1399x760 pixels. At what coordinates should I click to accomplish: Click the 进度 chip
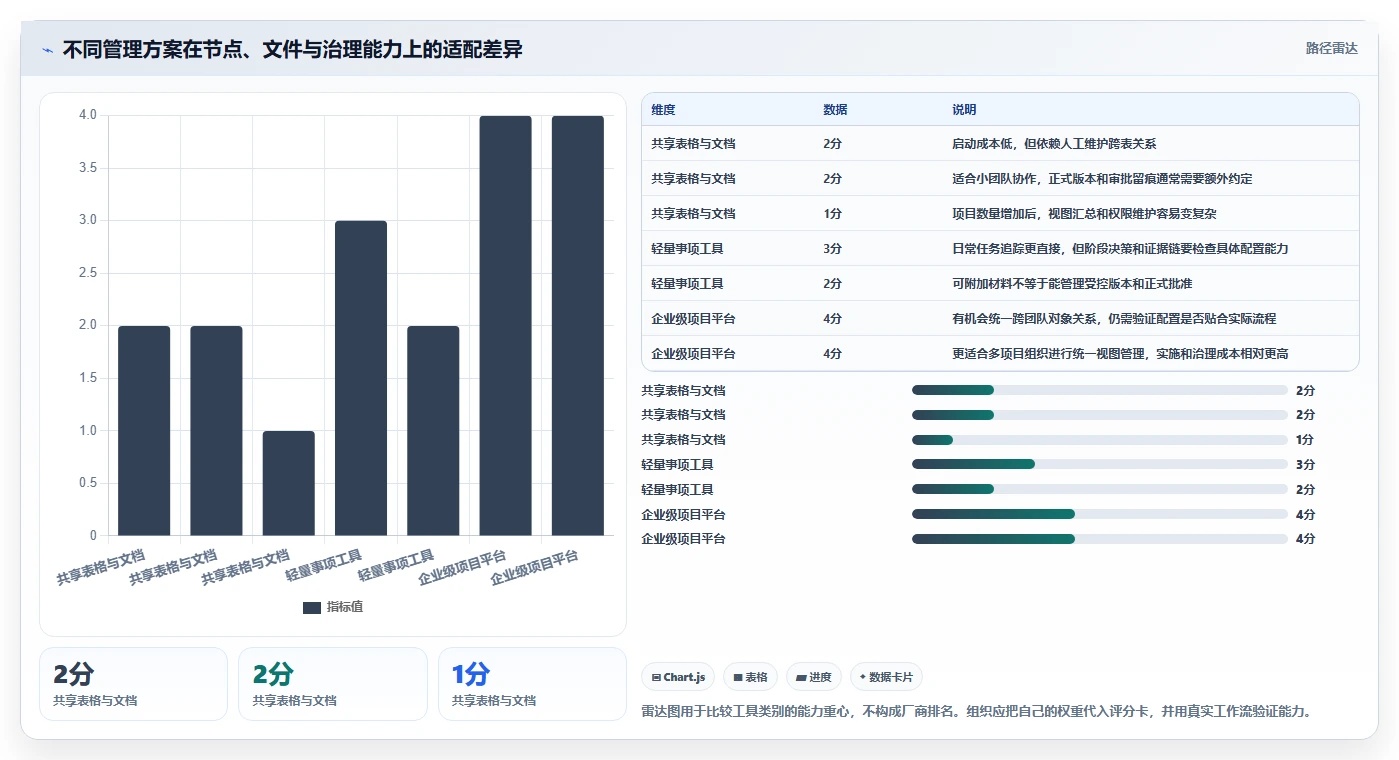tap(814, 677)
